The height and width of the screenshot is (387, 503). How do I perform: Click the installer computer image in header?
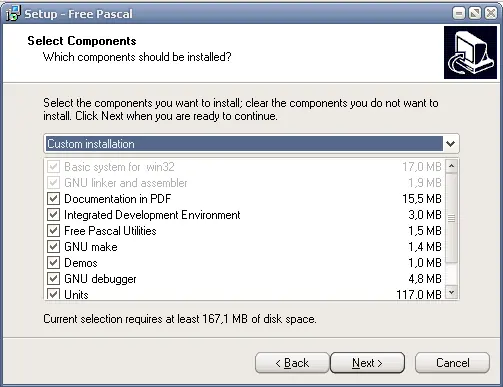click(x=470, y=53)
